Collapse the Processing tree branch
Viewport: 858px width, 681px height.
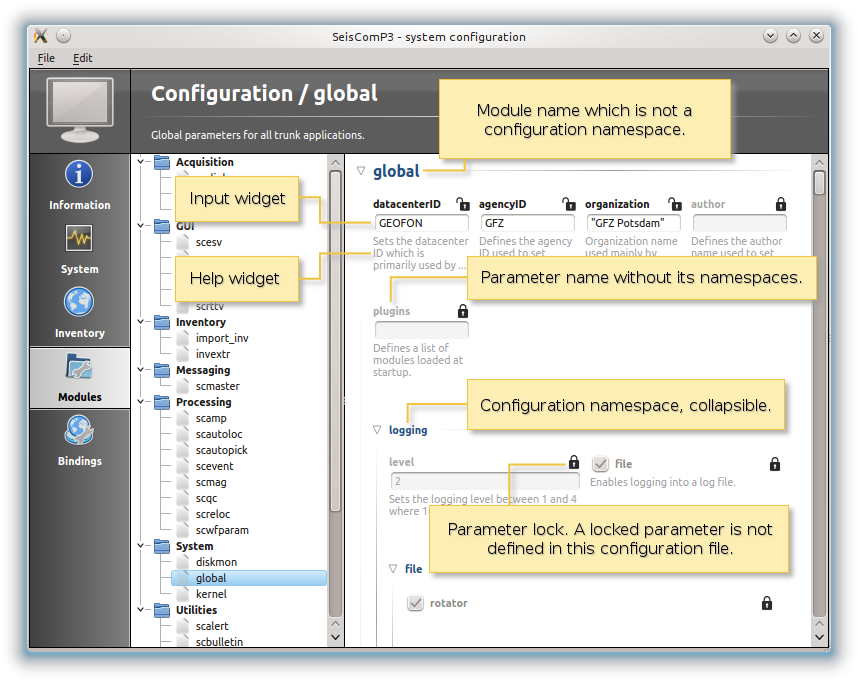point(141,402)
